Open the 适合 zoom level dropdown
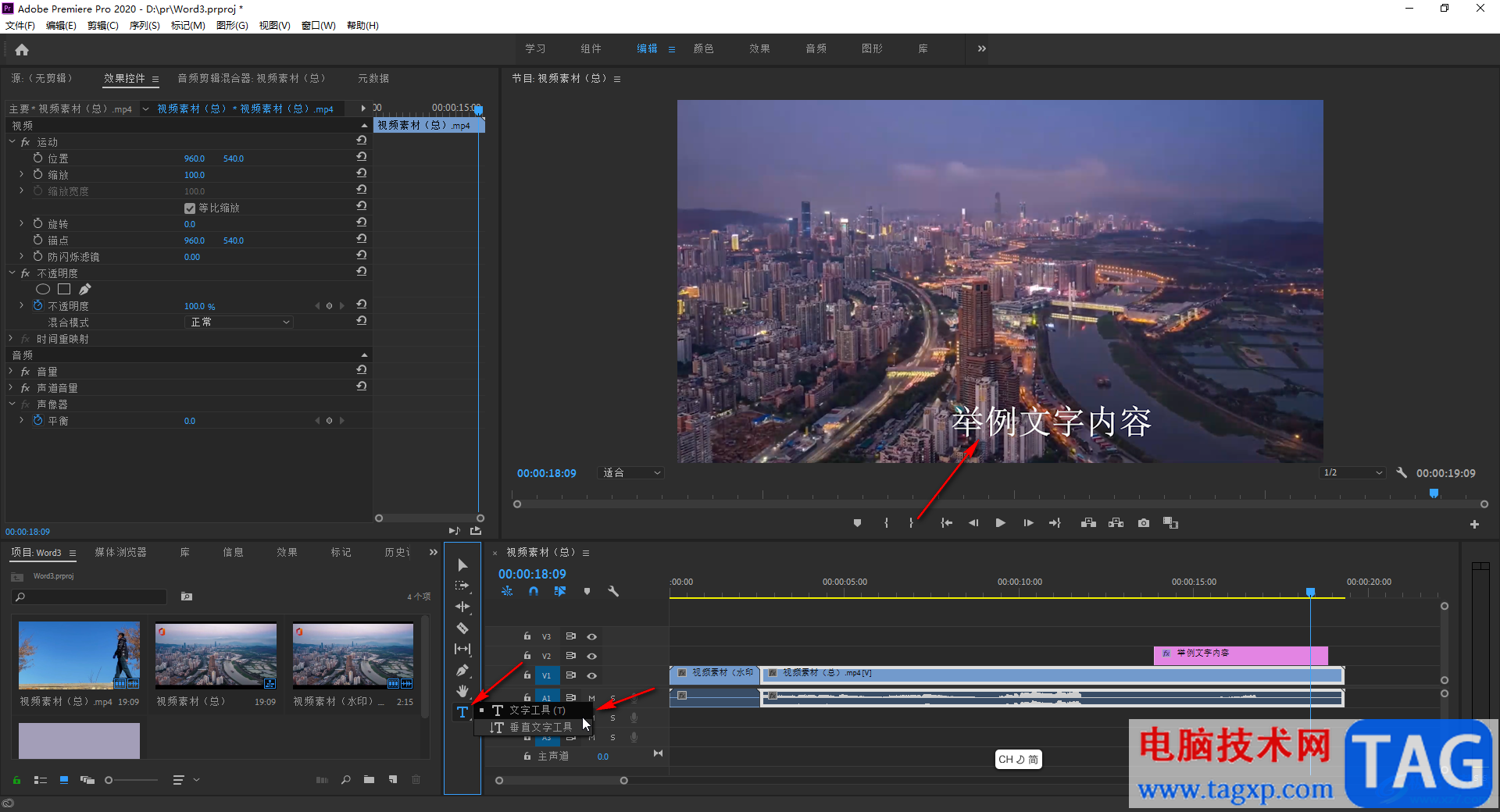The width and height of the screenshot is (1500, 812). [631, 473]
